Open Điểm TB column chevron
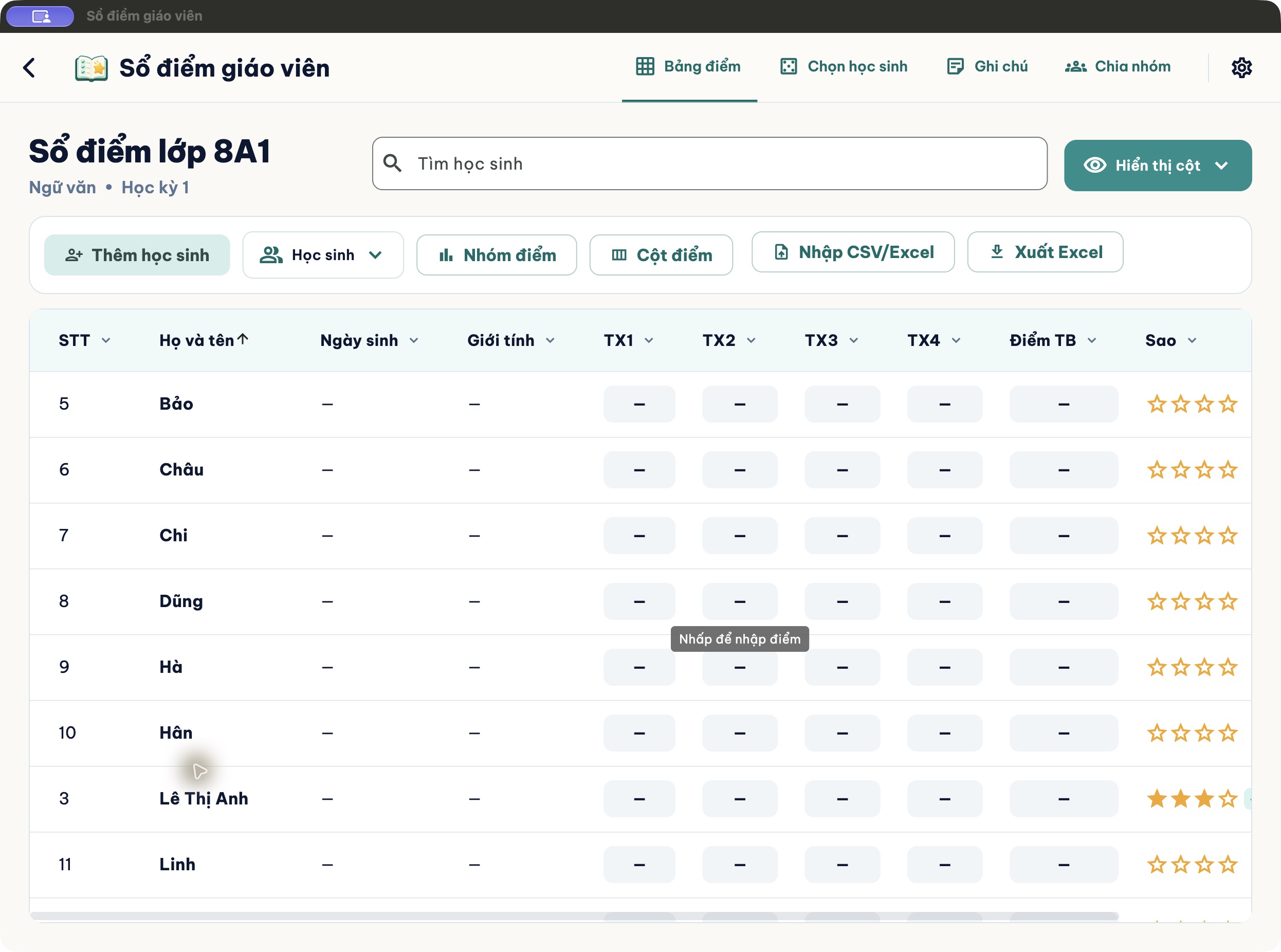The height and width of the screenshot is (952, 1281). [x=1092, y=341]
